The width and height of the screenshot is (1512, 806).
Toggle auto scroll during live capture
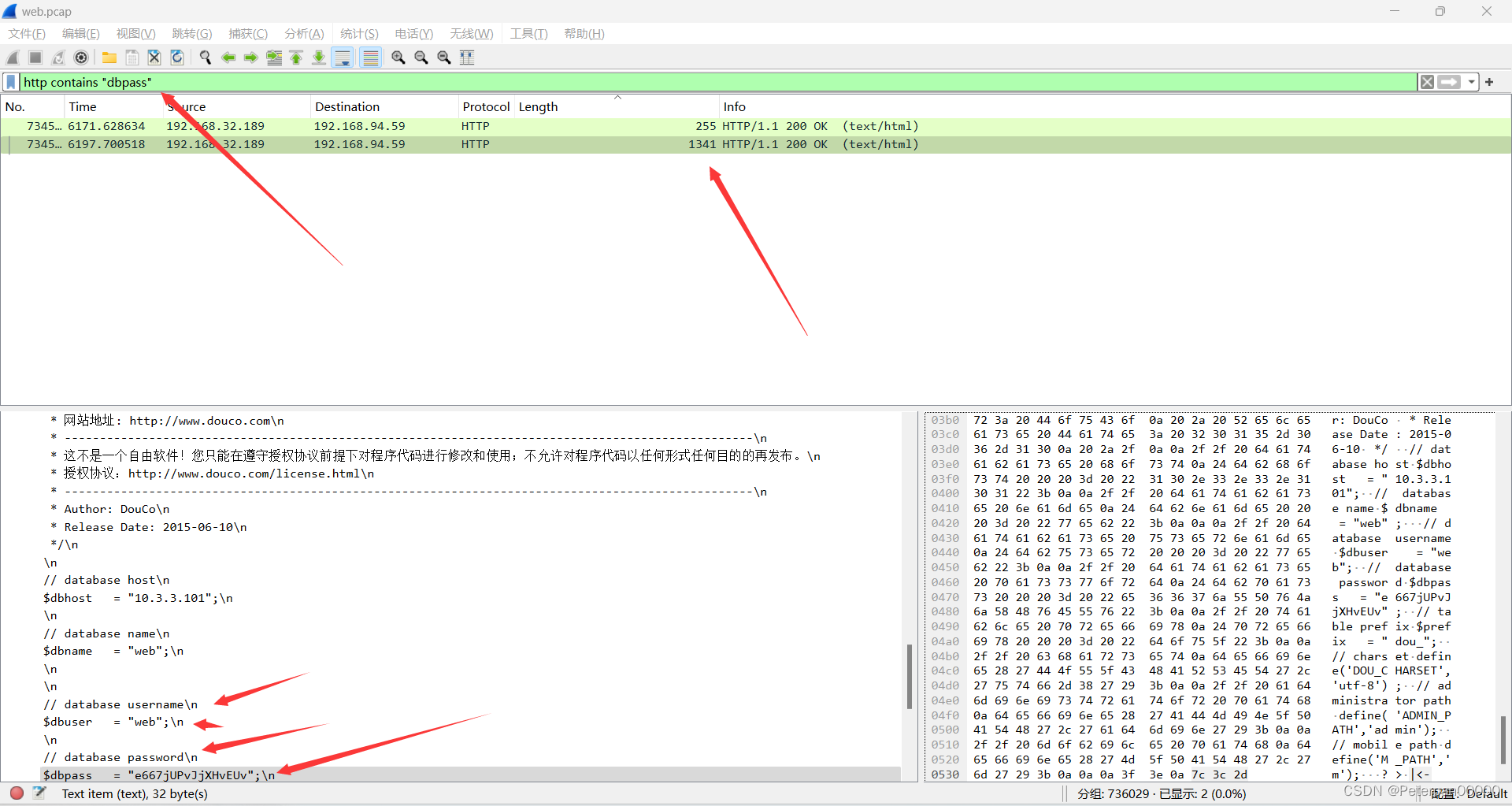coord(343,58)
